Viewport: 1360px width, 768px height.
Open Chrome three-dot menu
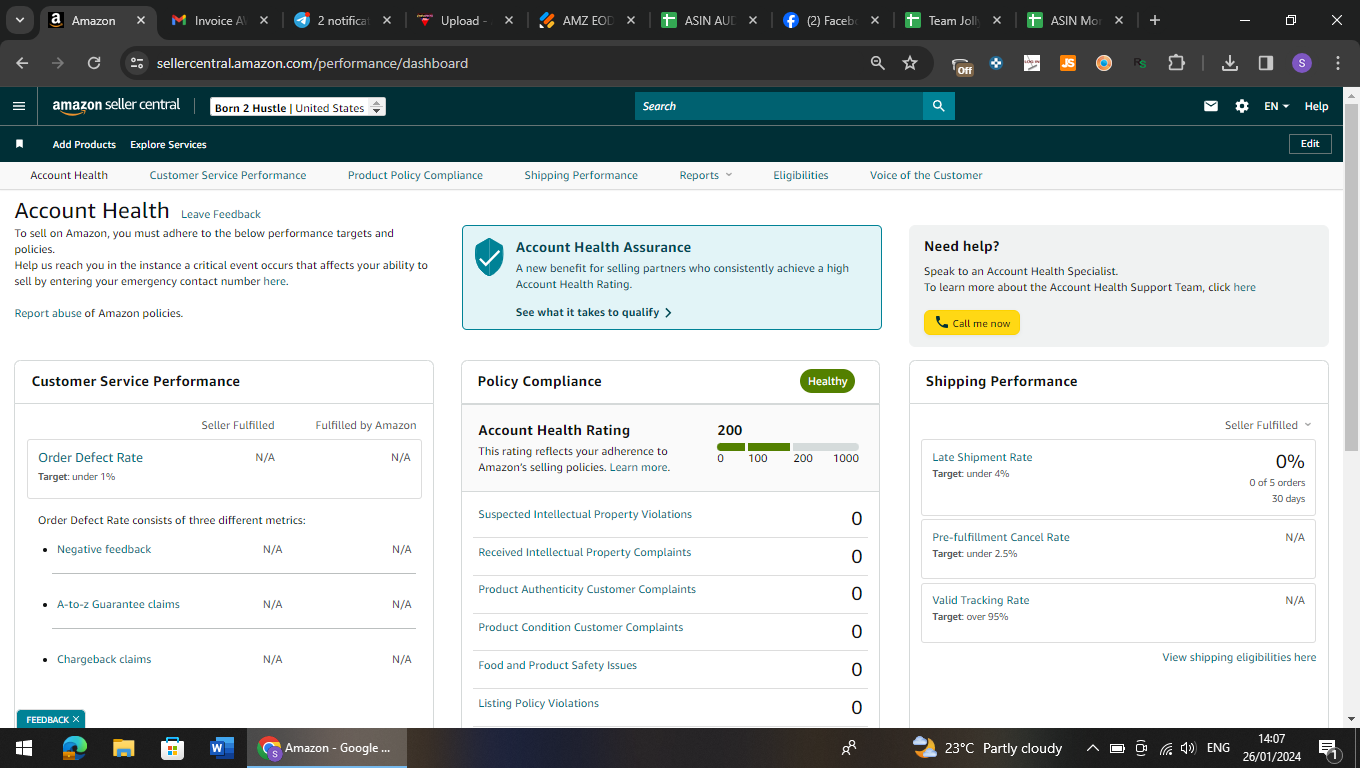coord(1338,63)
